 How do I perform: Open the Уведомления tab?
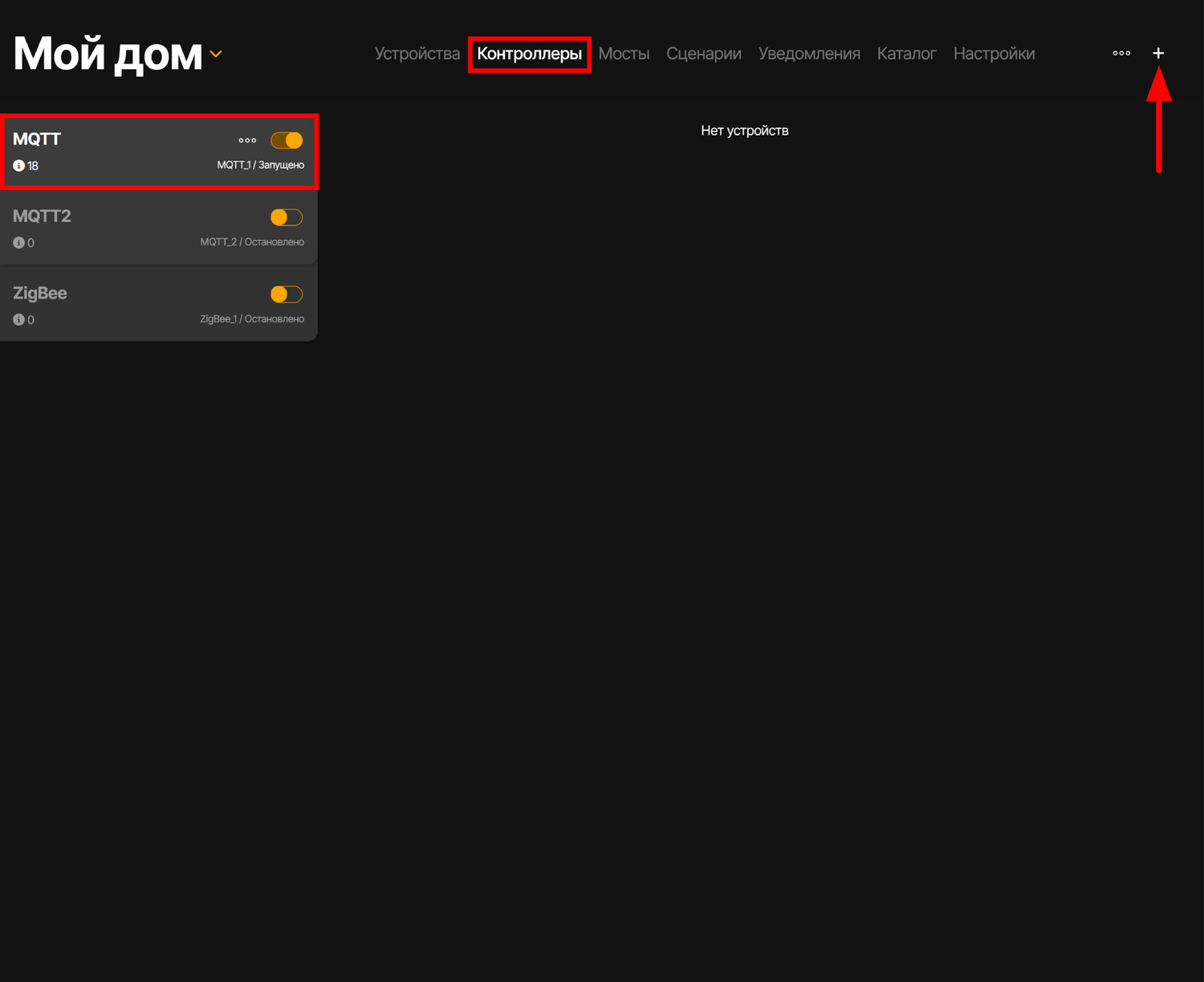click(808, 54)
